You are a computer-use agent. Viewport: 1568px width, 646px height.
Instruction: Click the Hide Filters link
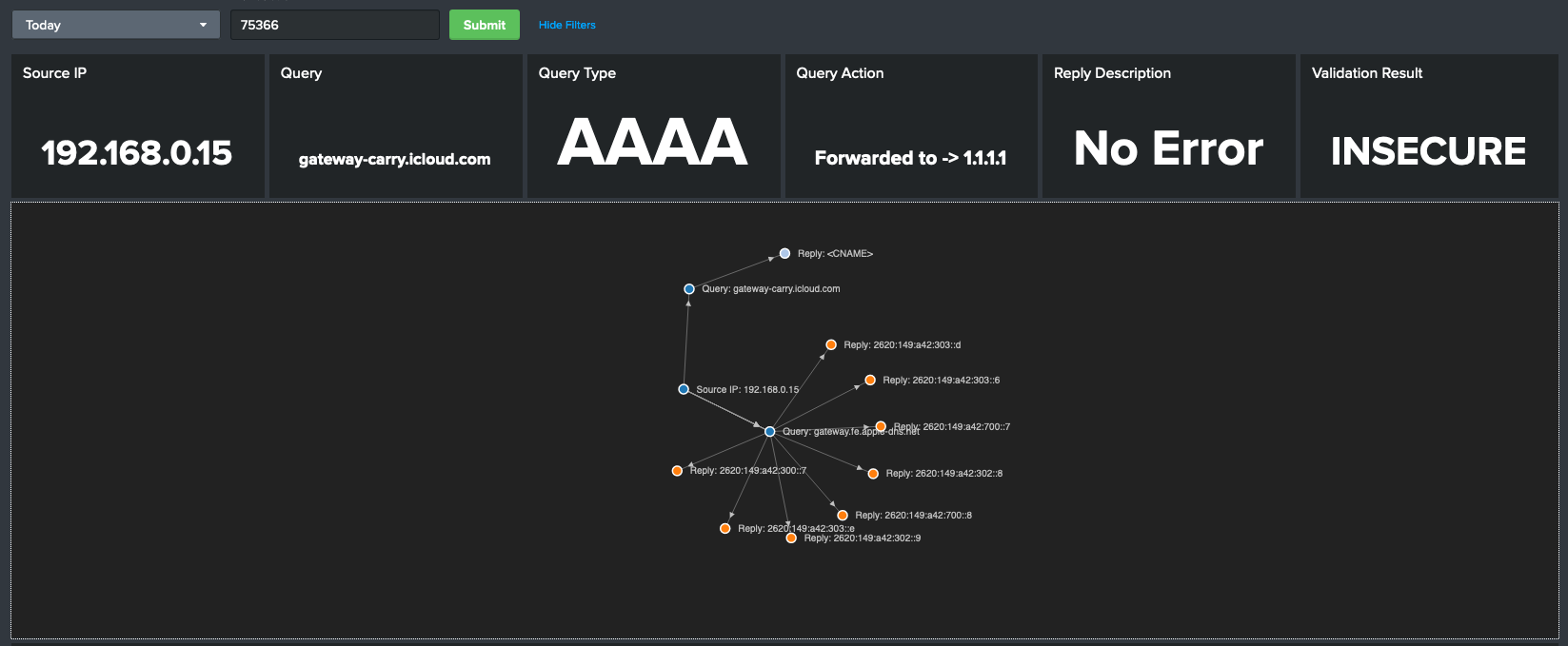click(x=566, y=25)
